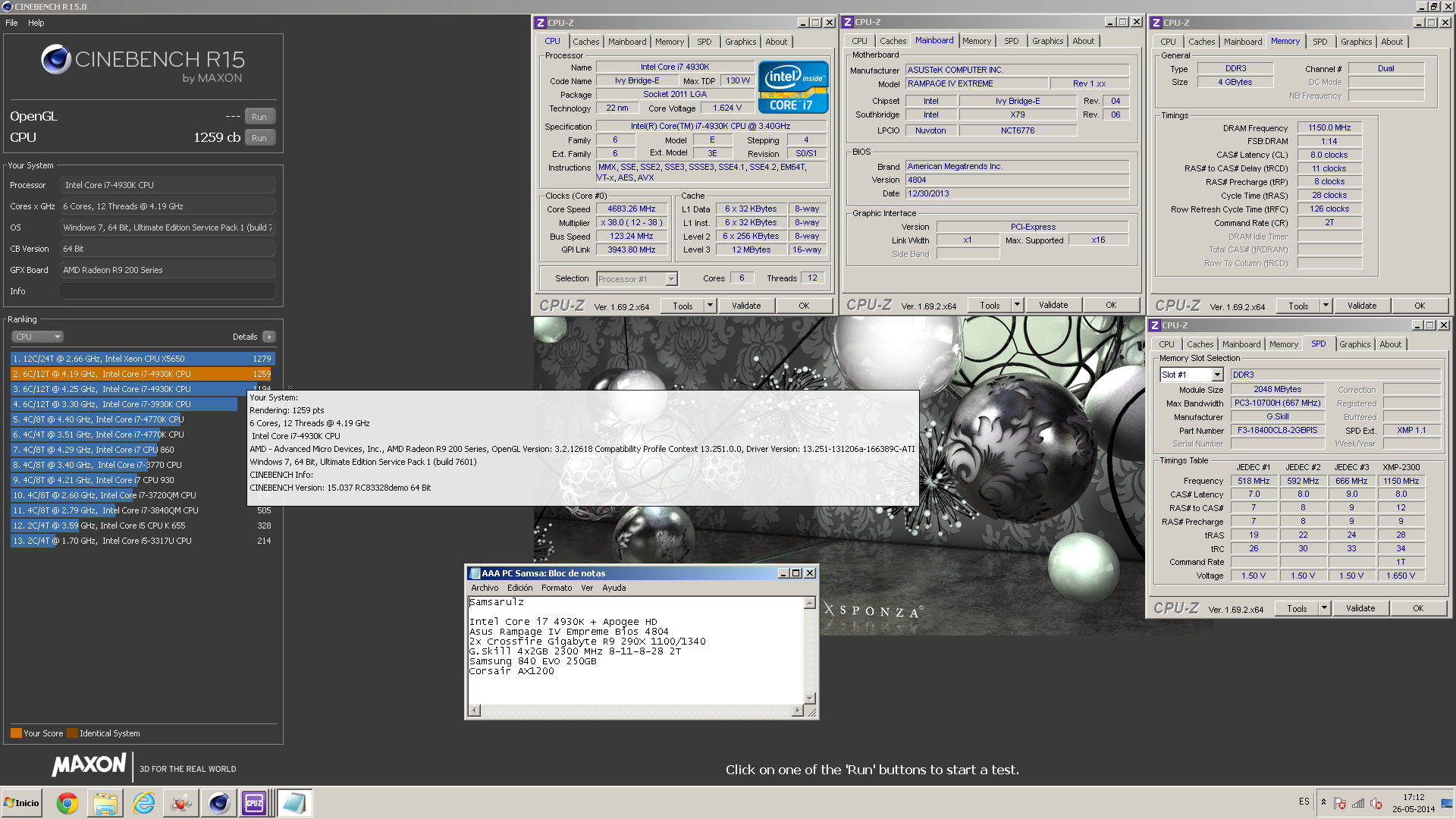Click the Core Speed value 4683.26 MHz

[x=631, y=209]
